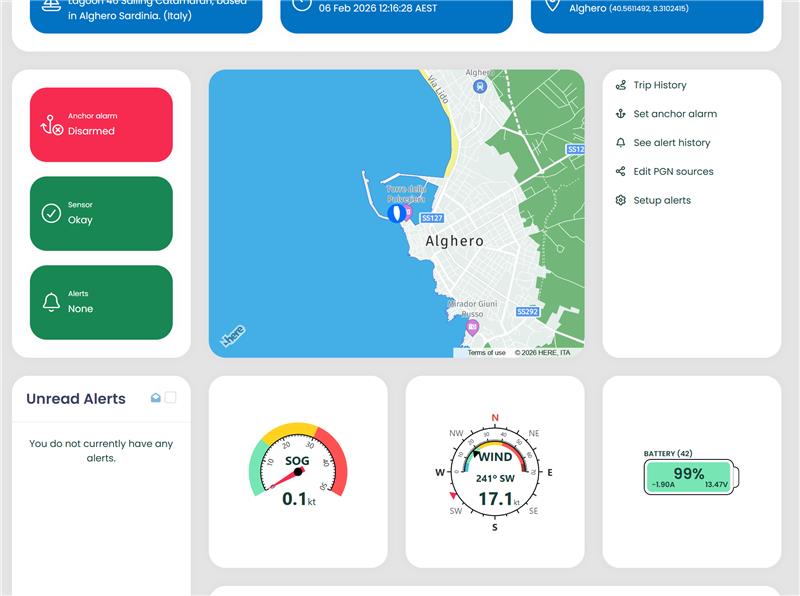Select the Setup alerts menu entry

665,200
